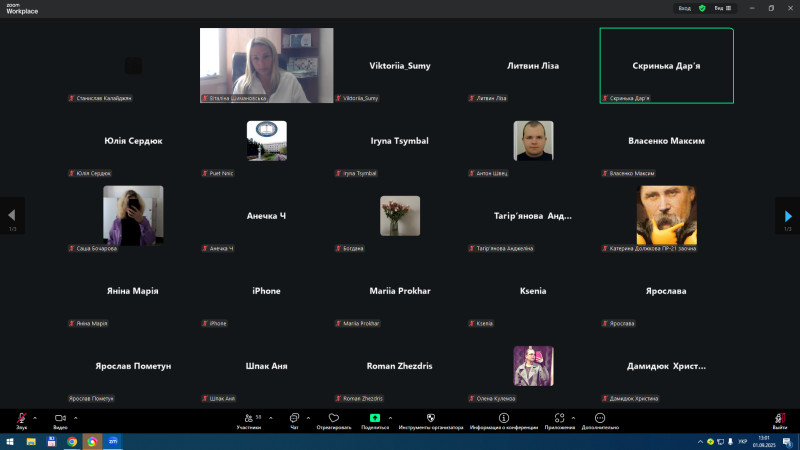The width and height of the screenshot is (800, 450).
Task: Open Информация о конференции meeting info
Action: pos(505,418)
